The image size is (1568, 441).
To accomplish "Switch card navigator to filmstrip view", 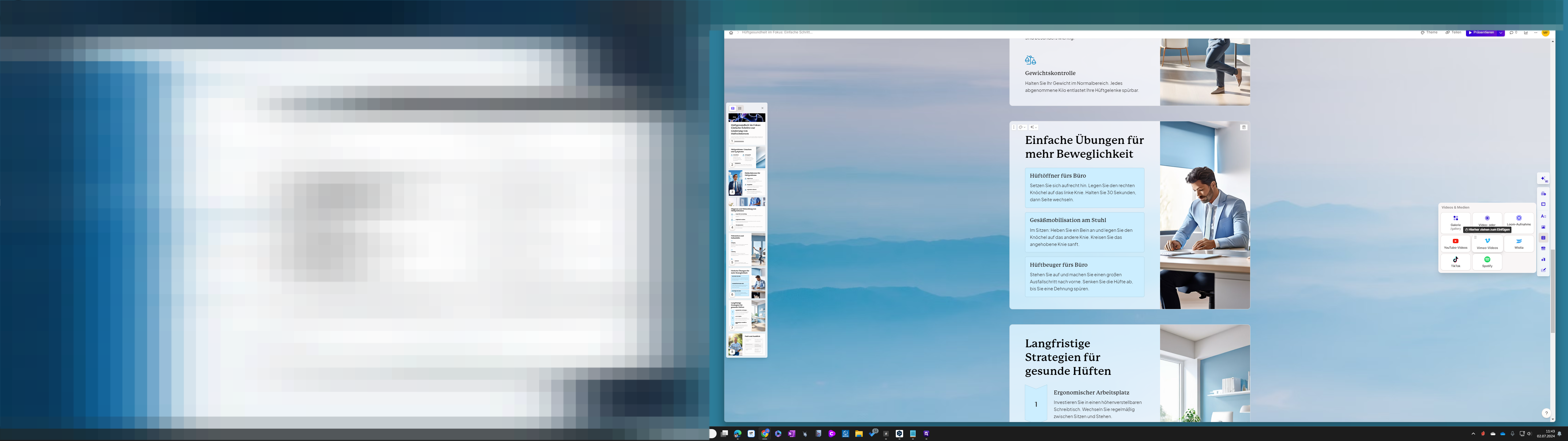I will point(733,108).
